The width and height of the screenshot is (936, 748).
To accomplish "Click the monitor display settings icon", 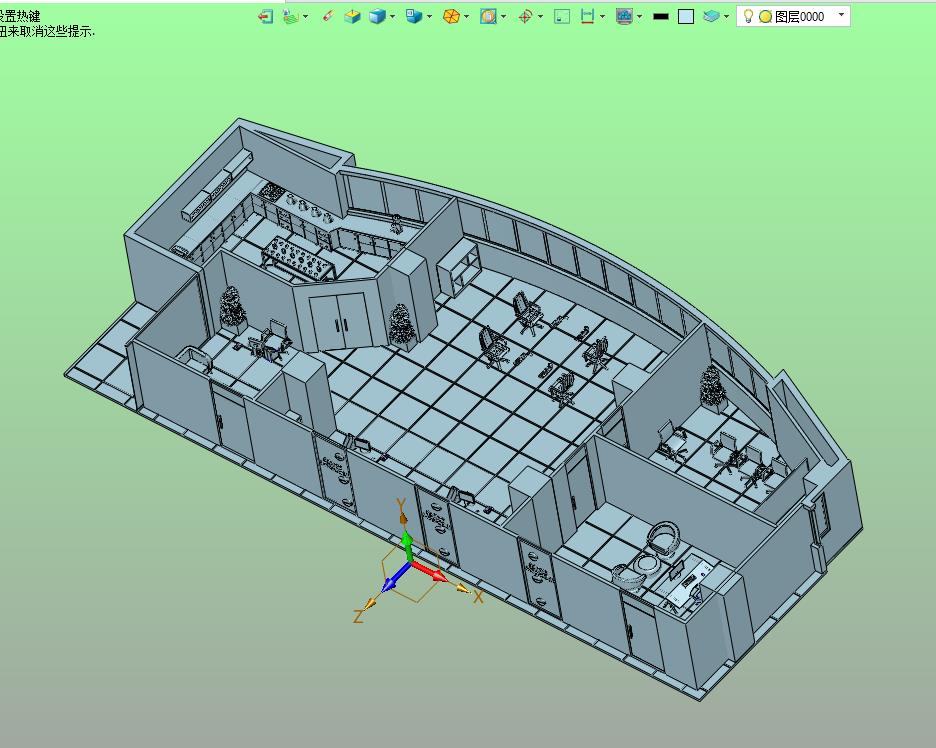I will (x=624, y=17).
